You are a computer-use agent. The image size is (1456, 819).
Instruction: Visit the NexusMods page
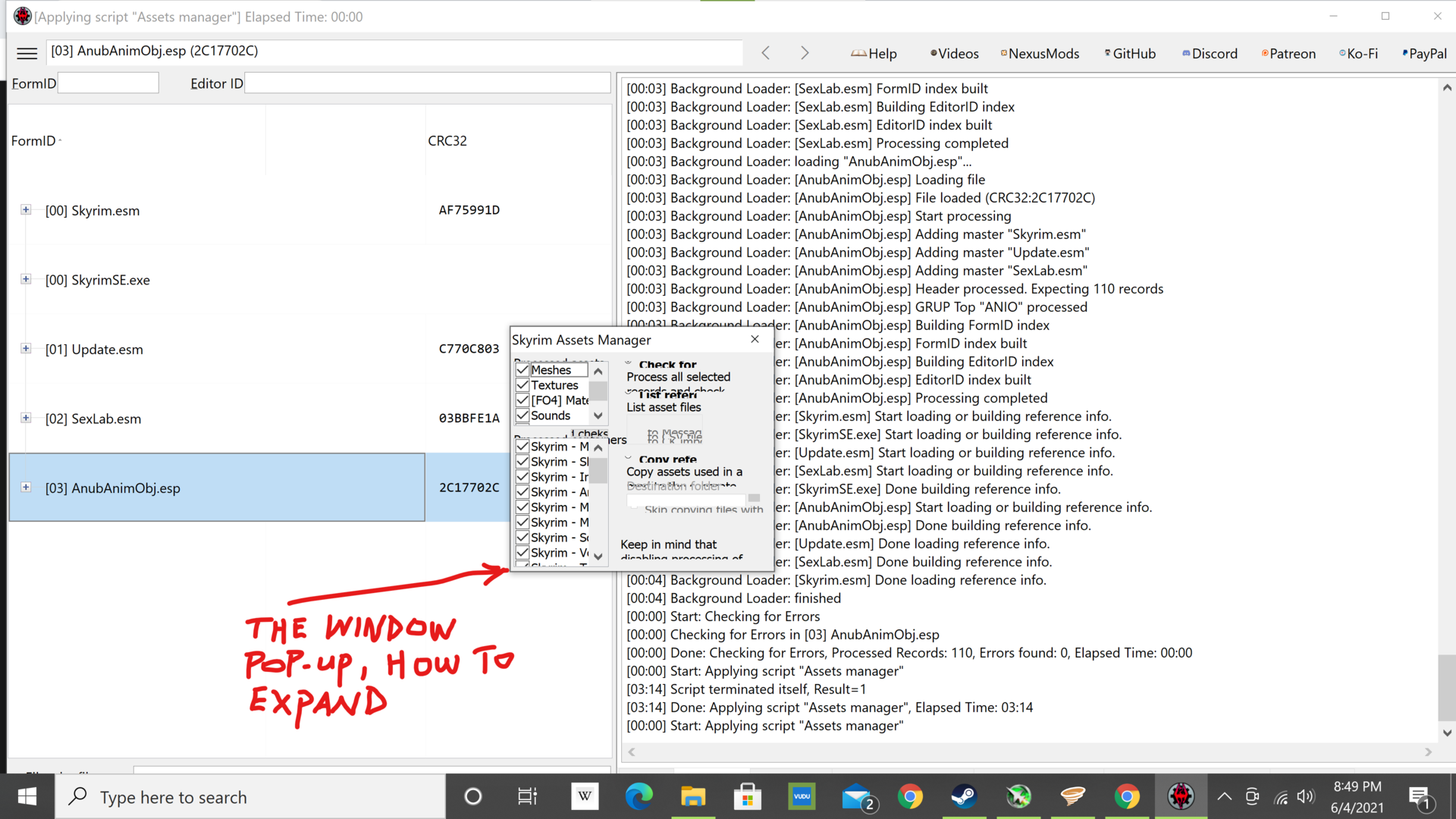pos(1040,53)
